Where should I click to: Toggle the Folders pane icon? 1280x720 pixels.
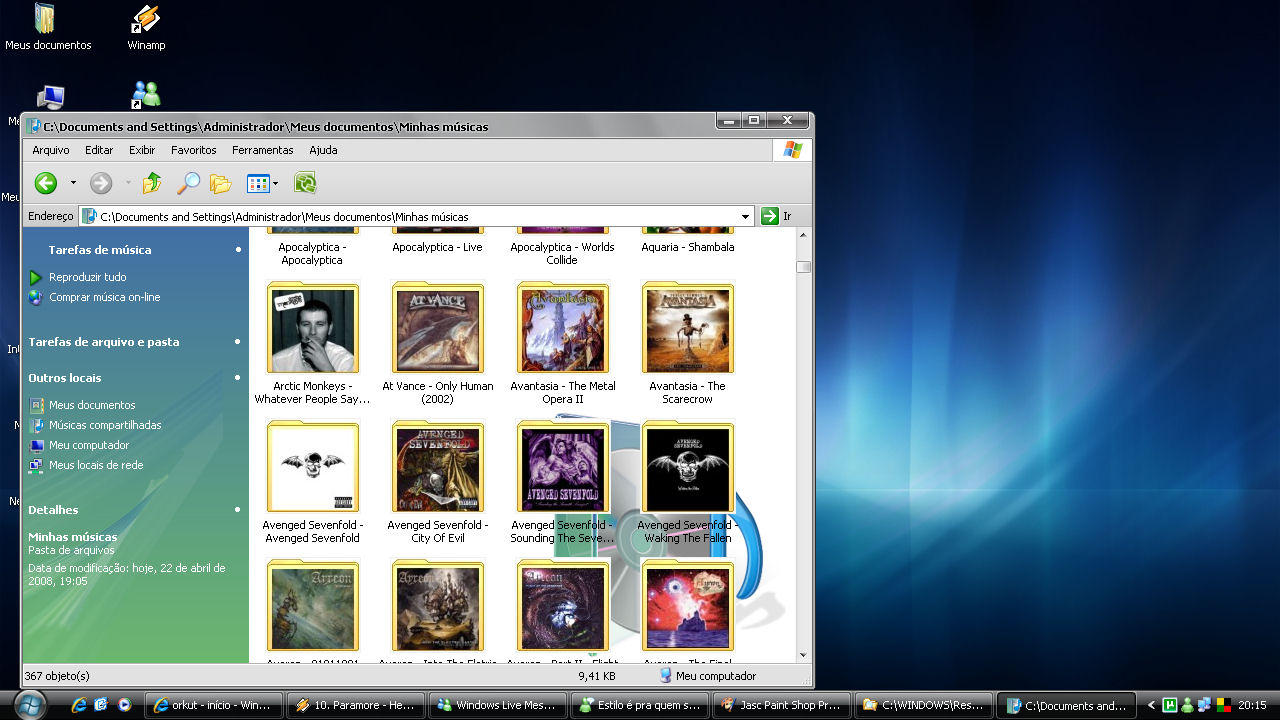pyautogui.click(x=220, y=183)
